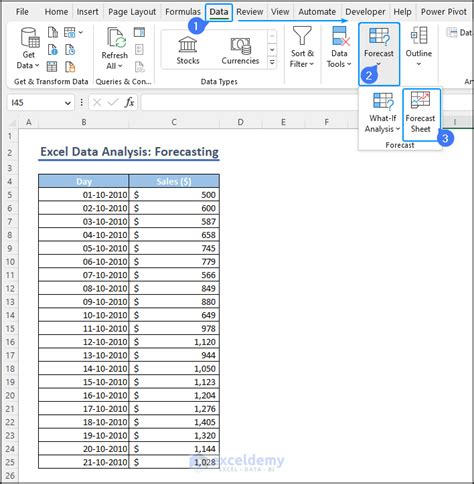Expand the Get Data dropdown arrow
Image resolution: width=474 pixels, height=484 pixels.
tap(37, 65)
